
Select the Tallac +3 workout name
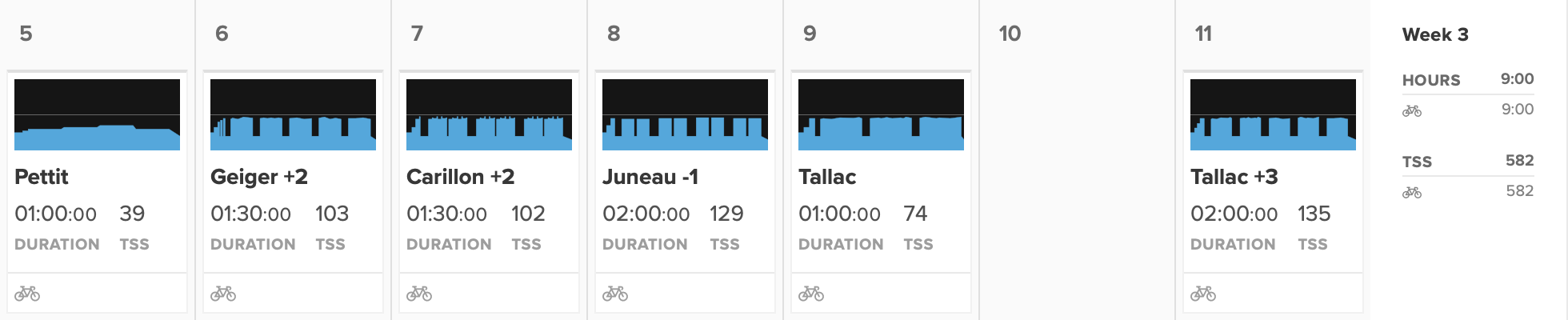tap(1234, 177)
